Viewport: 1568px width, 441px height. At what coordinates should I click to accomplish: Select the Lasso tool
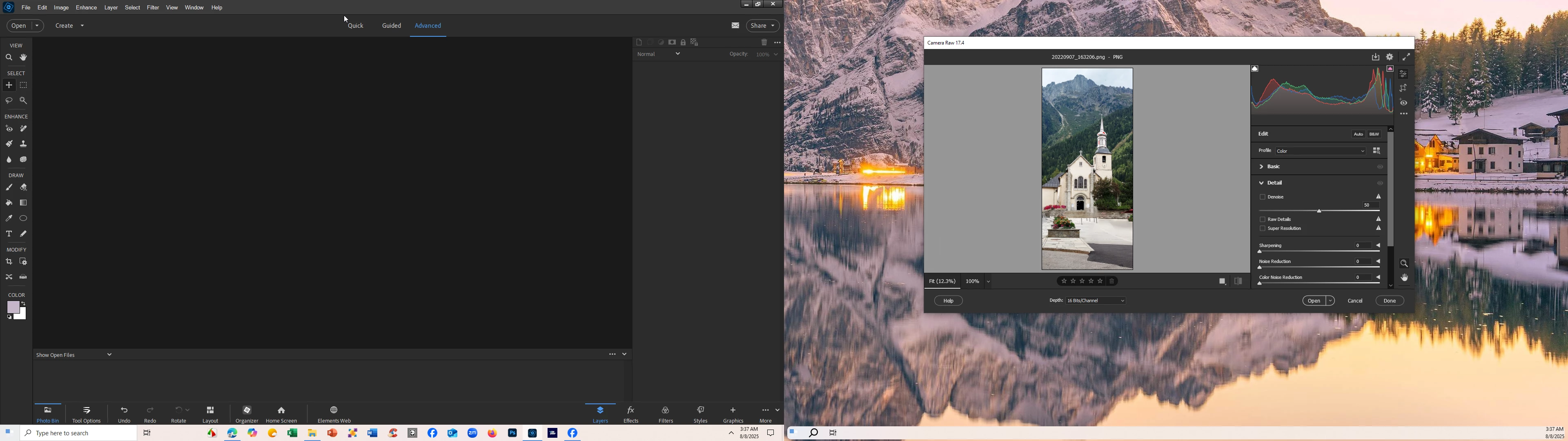[9, 100]
